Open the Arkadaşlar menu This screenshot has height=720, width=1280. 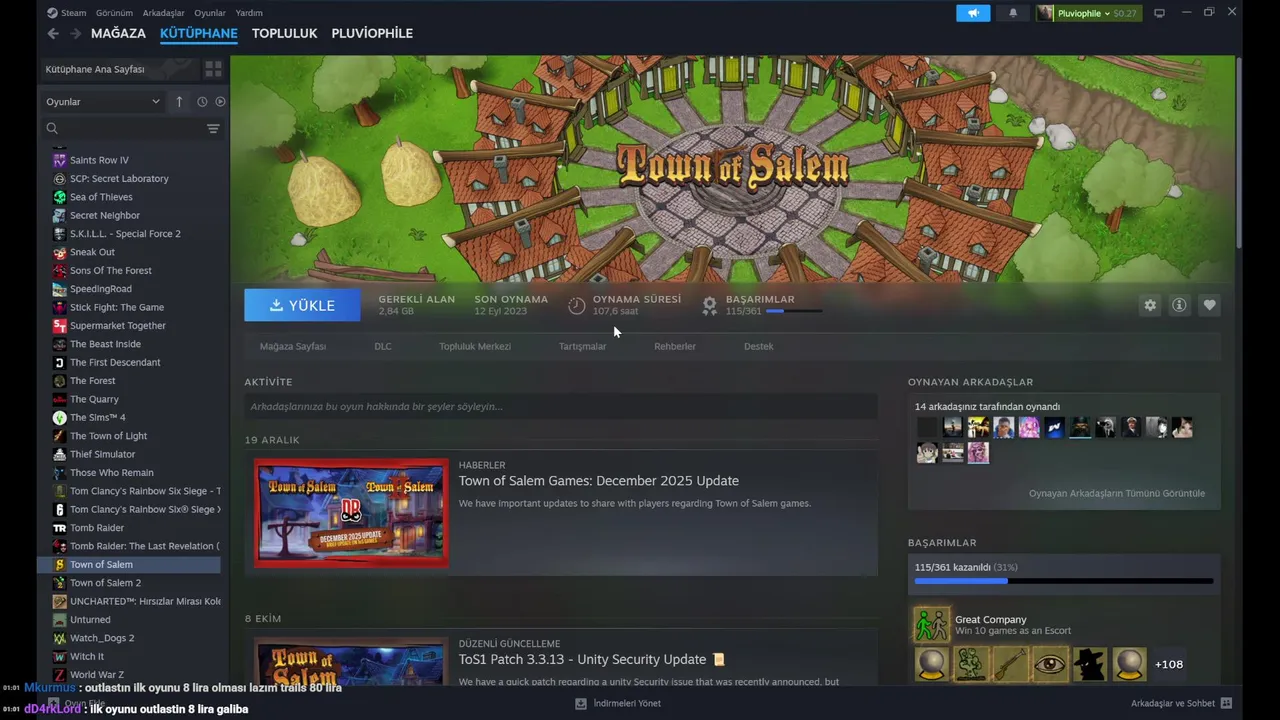(x=163, y=13)
